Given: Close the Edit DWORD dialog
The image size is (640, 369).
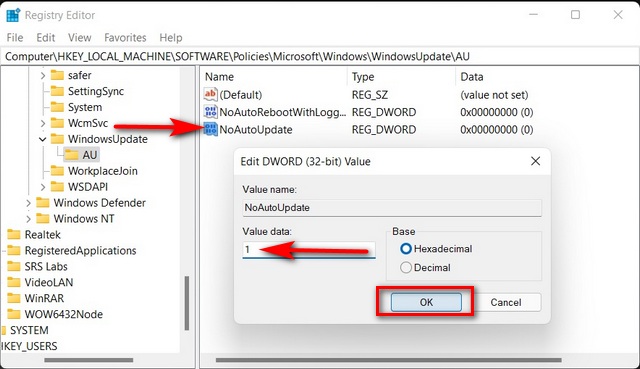Looking at the screenshot, I should 536,161.
